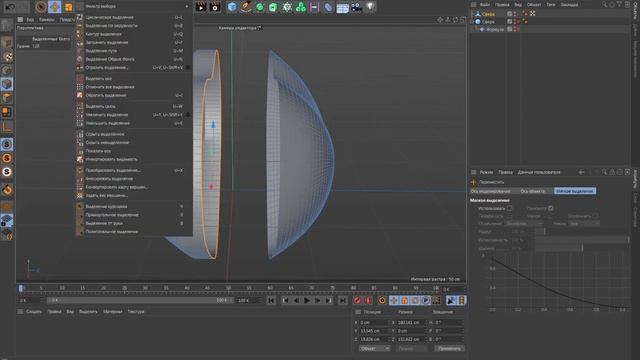
Task: Click the Autokeying icon beside record
Action: coord(368,300)
